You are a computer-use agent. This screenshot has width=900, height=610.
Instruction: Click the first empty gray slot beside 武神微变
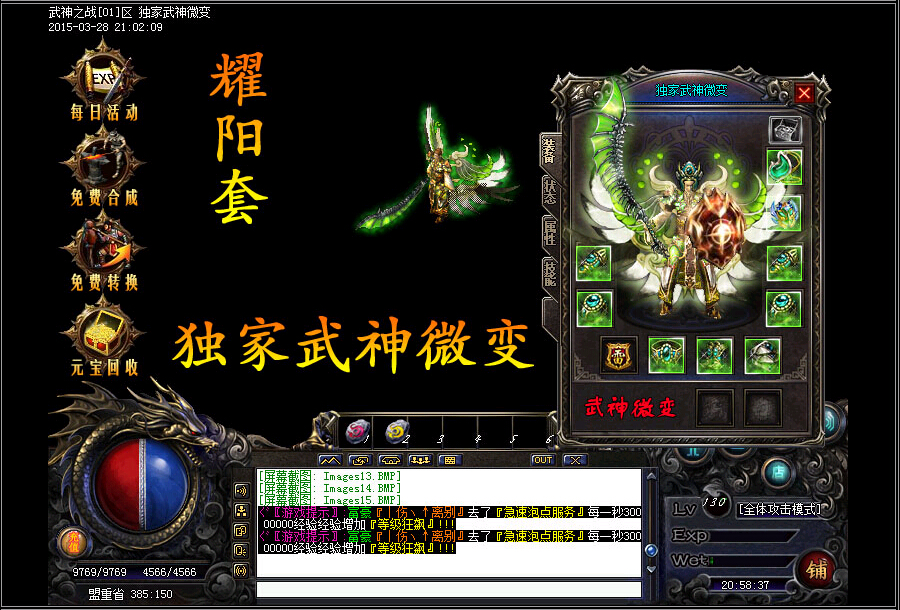click(x=715, y=408)
